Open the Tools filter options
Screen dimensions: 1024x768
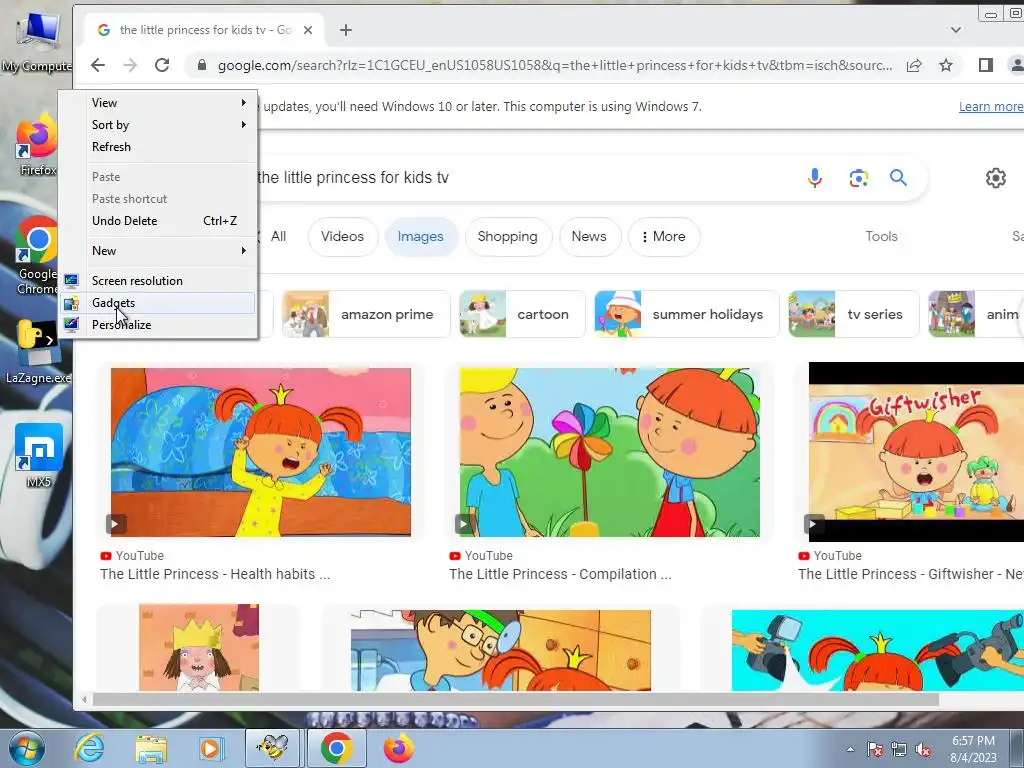881,236
